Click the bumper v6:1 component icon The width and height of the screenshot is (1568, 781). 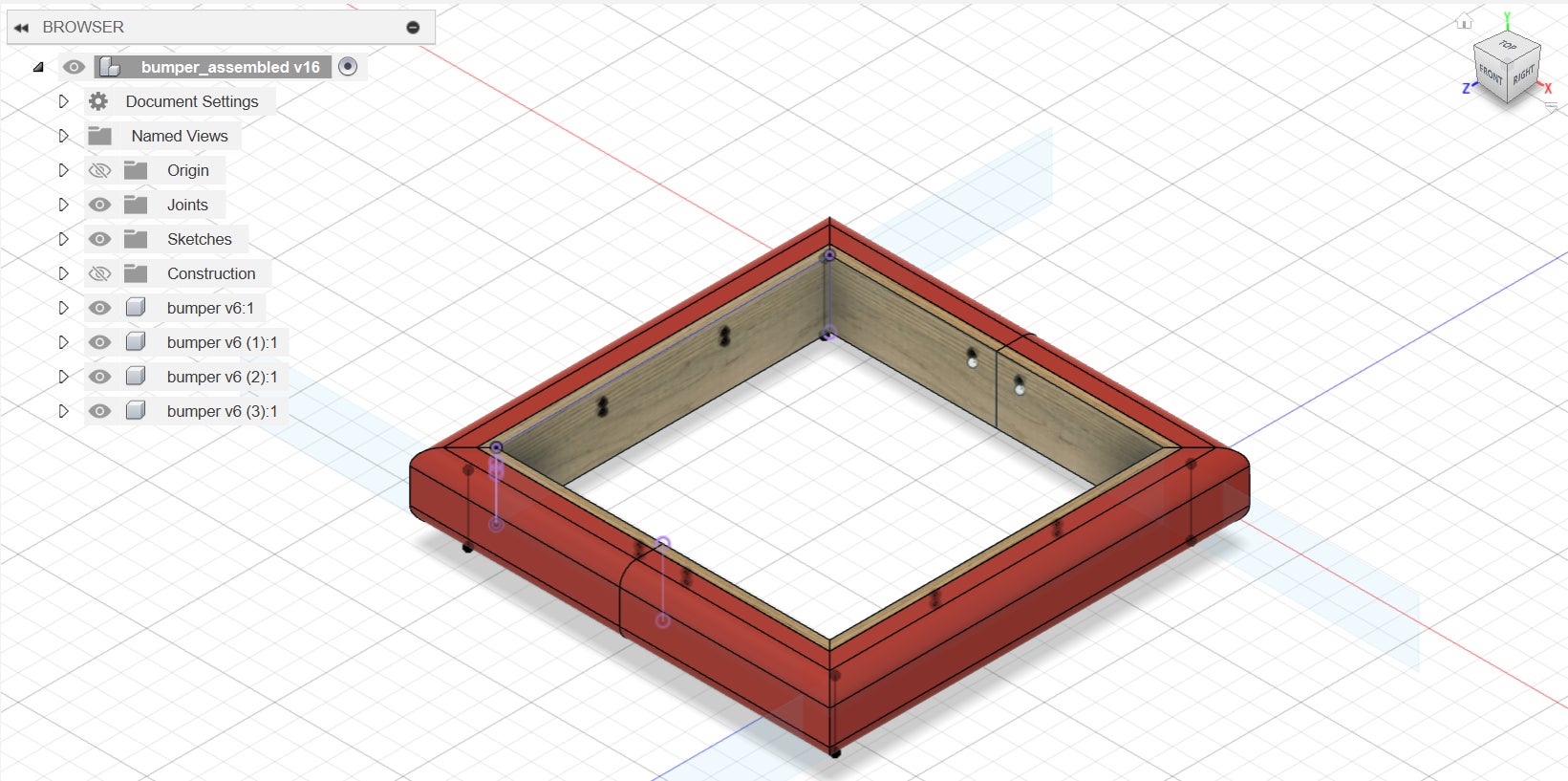[136, 308]
